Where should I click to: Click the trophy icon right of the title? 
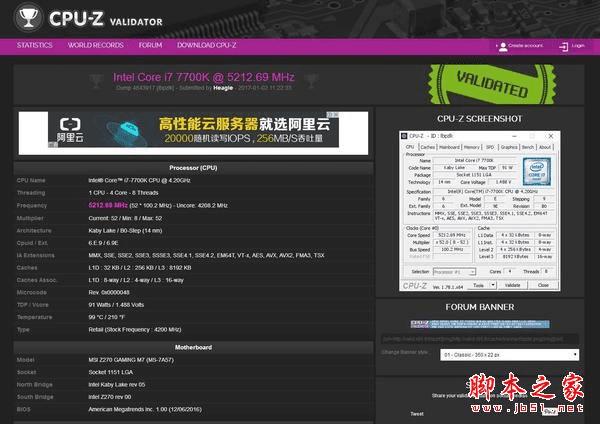(311, 81)
